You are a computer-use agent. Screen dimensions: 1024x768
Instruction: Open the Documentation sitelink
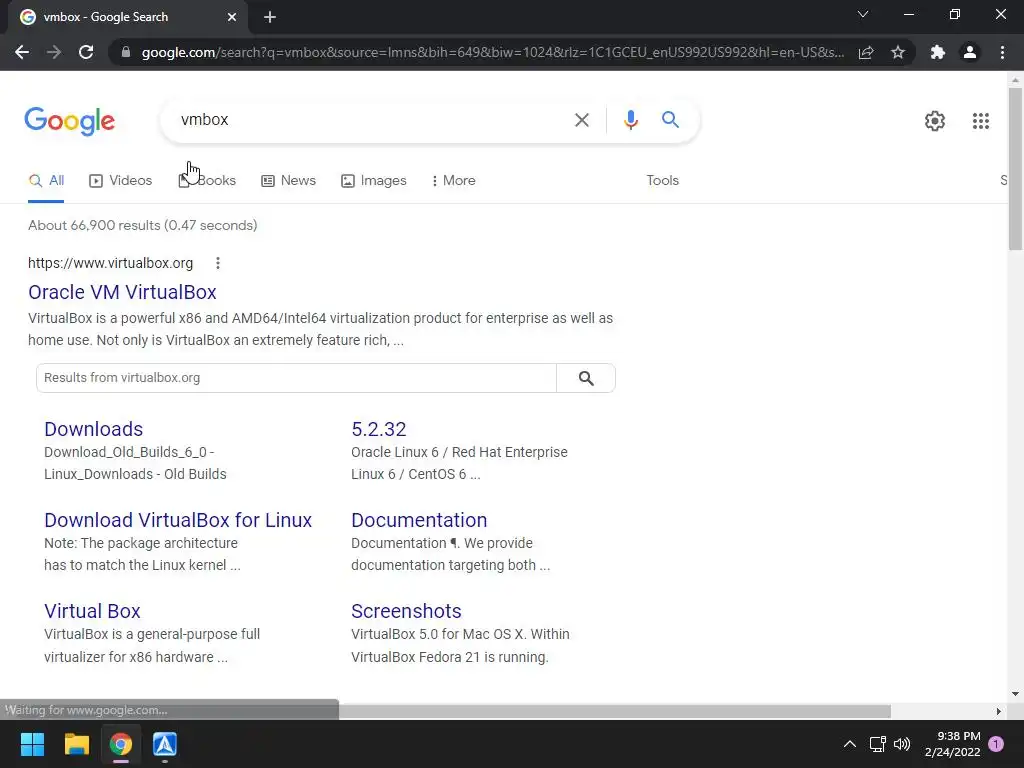(x=419, y=520)
